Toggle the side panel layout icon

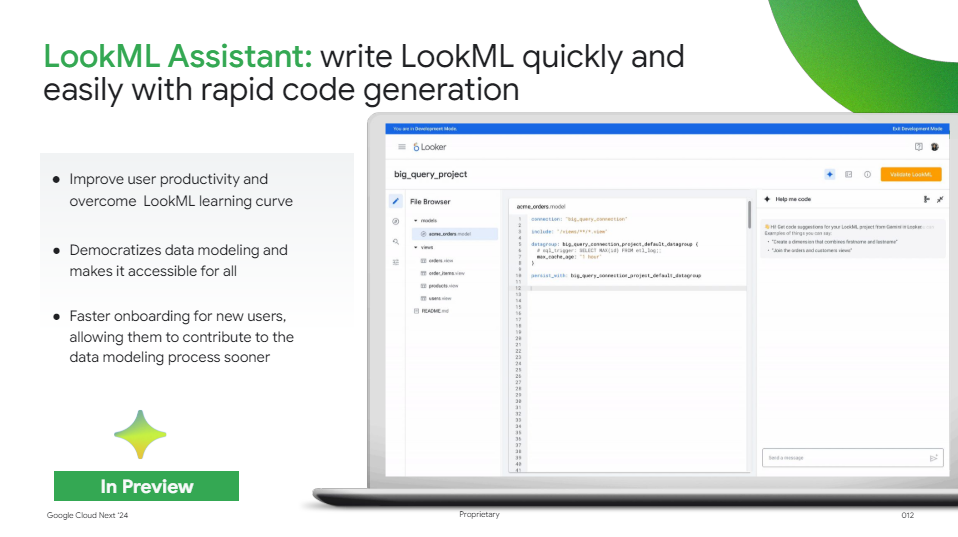[x=849, y=174]
